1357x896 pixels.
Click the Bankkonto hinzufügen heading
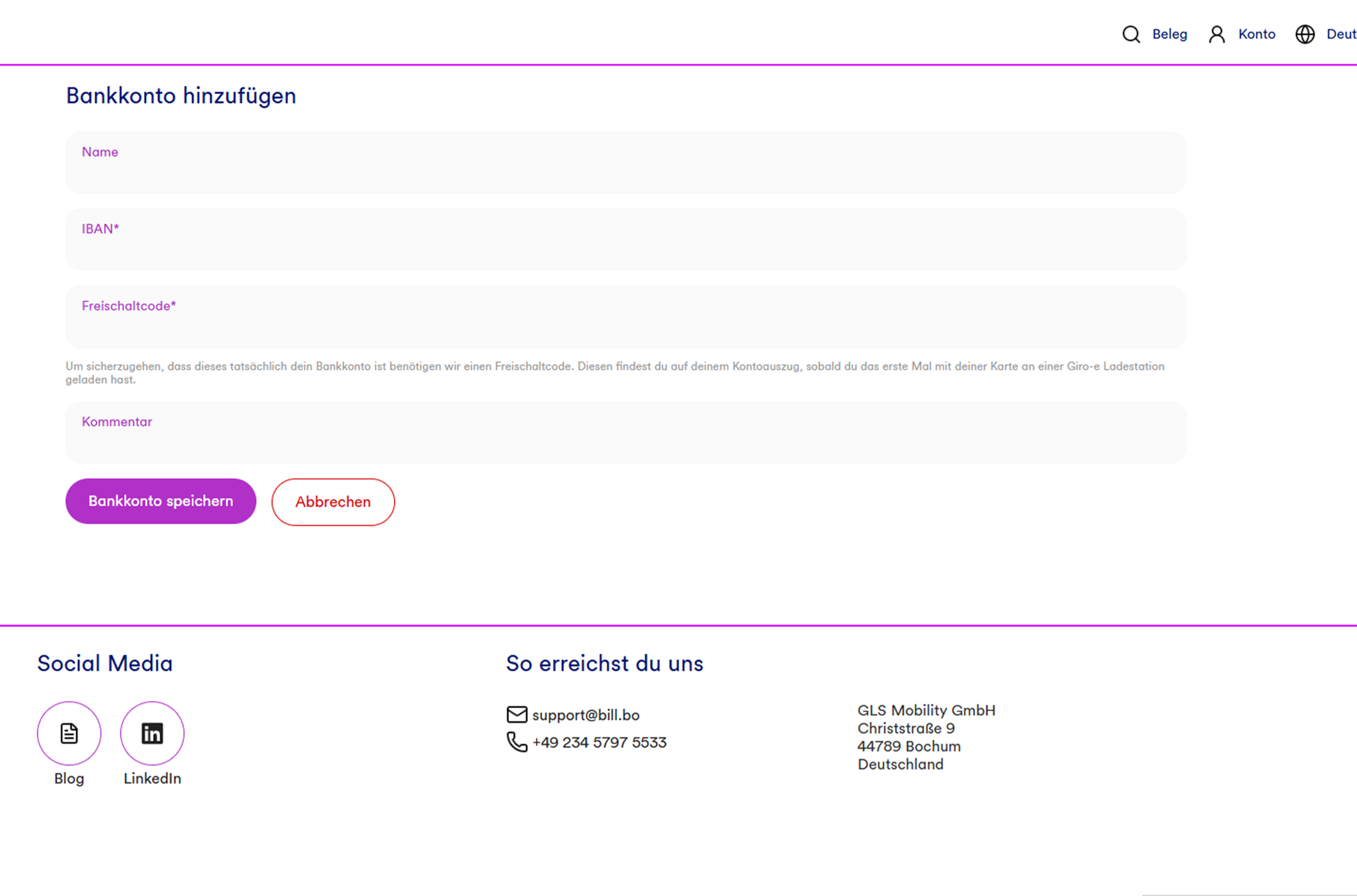(x=181, y=95)
